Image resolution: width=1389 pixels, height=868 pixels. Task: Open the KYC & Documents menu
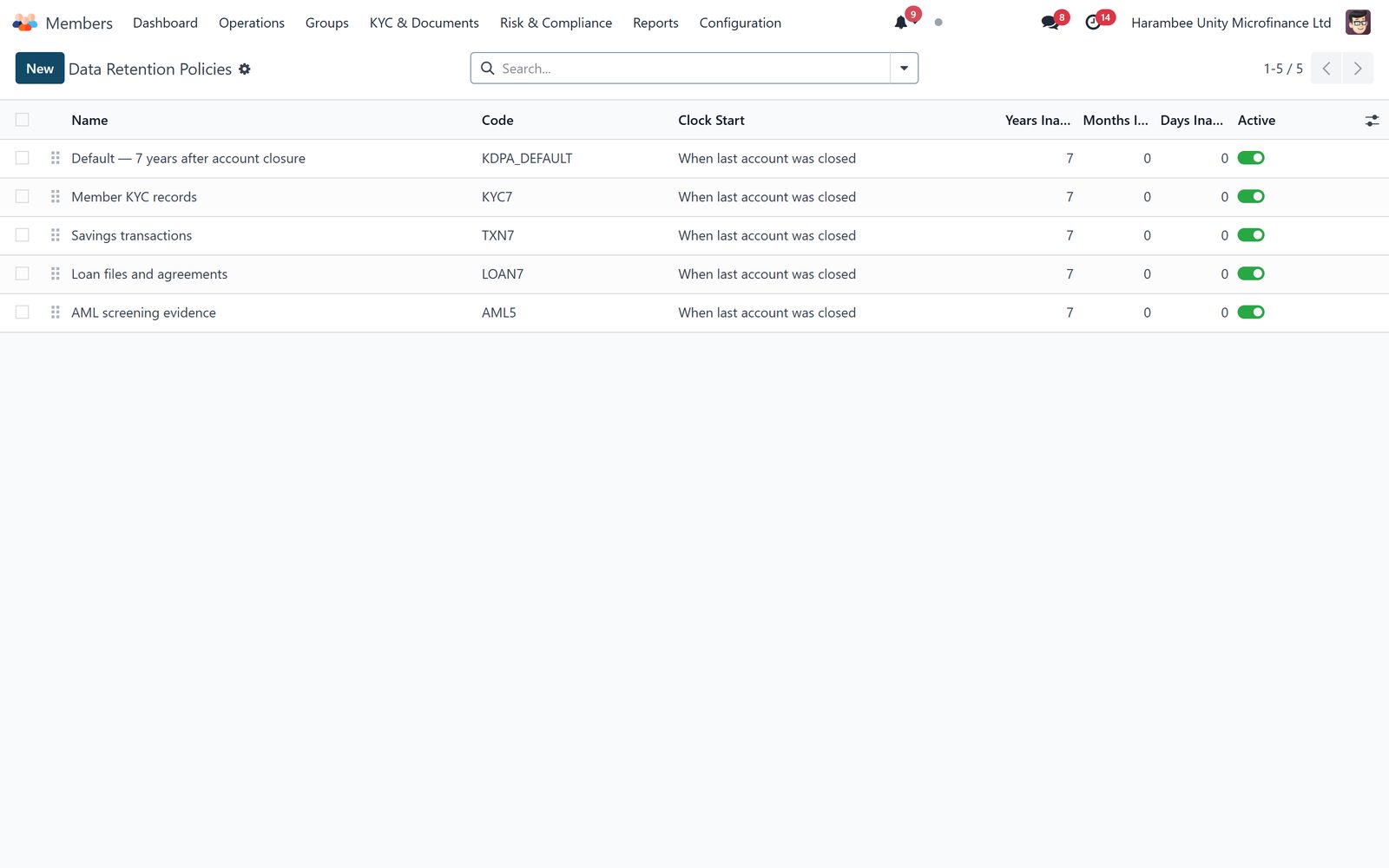425,23
